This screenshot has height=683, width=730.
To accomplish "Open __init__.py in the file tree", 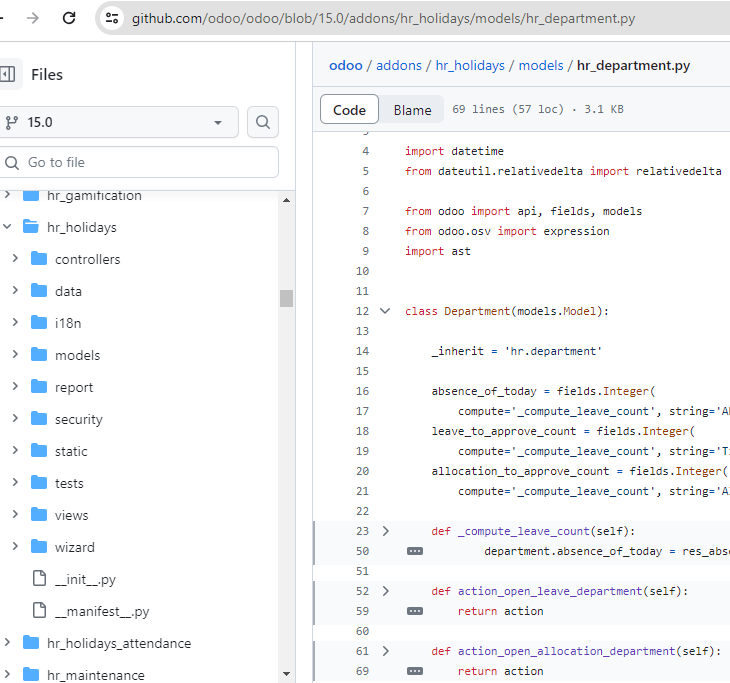I will (85, 580).
